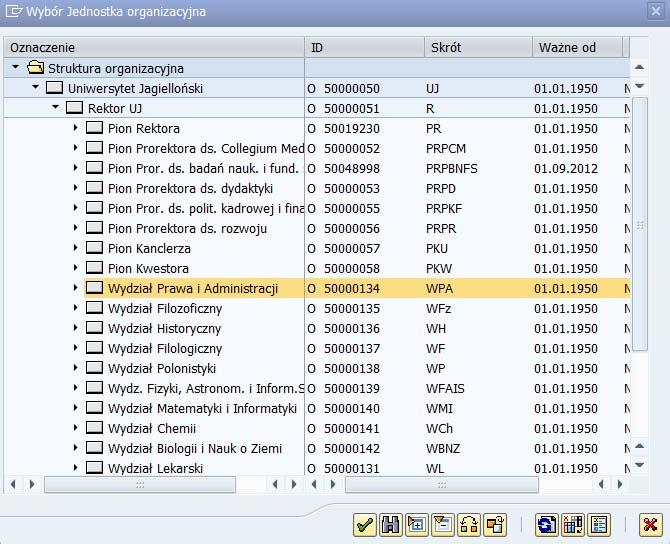Click the dialog title icon next to Wybór
Screen dimensions: 670x544
(x=14, y=11)
